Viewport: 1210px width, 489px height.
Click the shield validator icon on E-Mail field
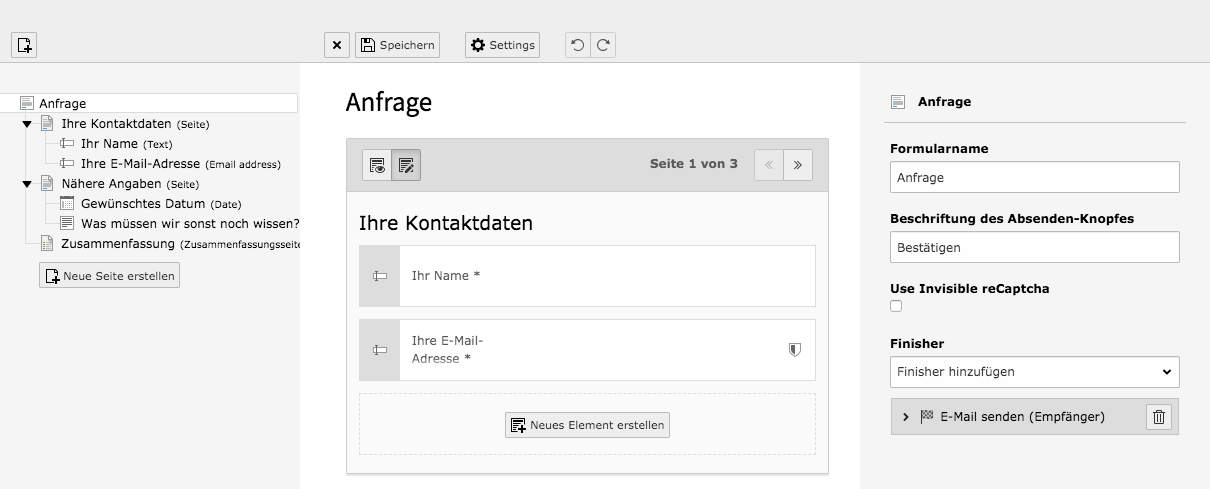coord(795,349)
